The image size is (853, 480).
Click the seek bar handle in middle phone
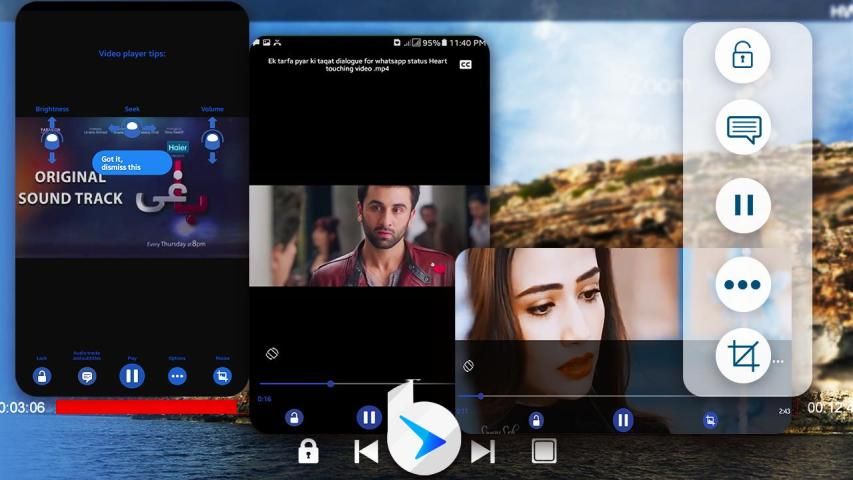330,383
